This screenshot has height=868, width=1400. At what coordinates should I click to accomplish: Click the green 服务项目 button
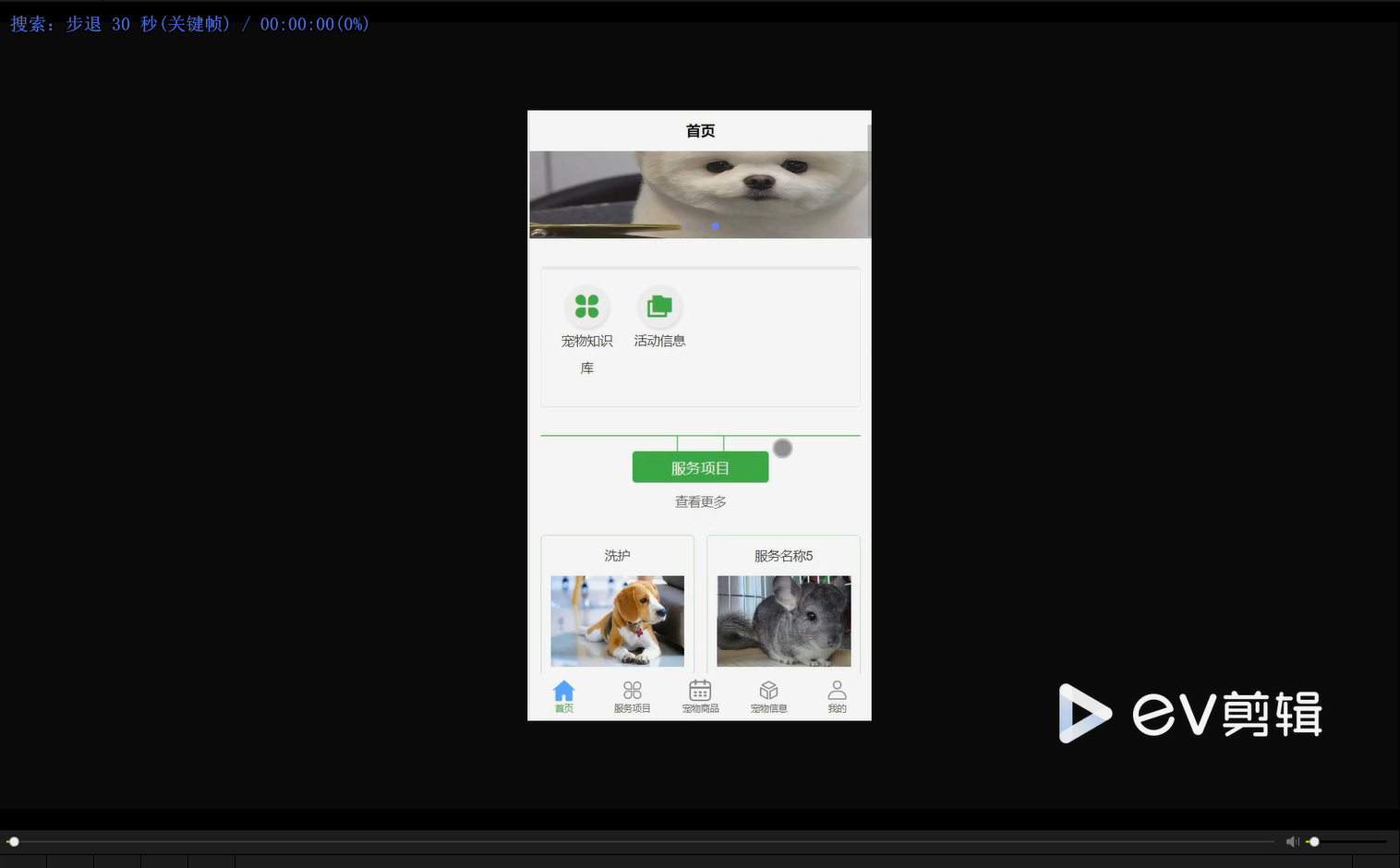pos(700,467)
